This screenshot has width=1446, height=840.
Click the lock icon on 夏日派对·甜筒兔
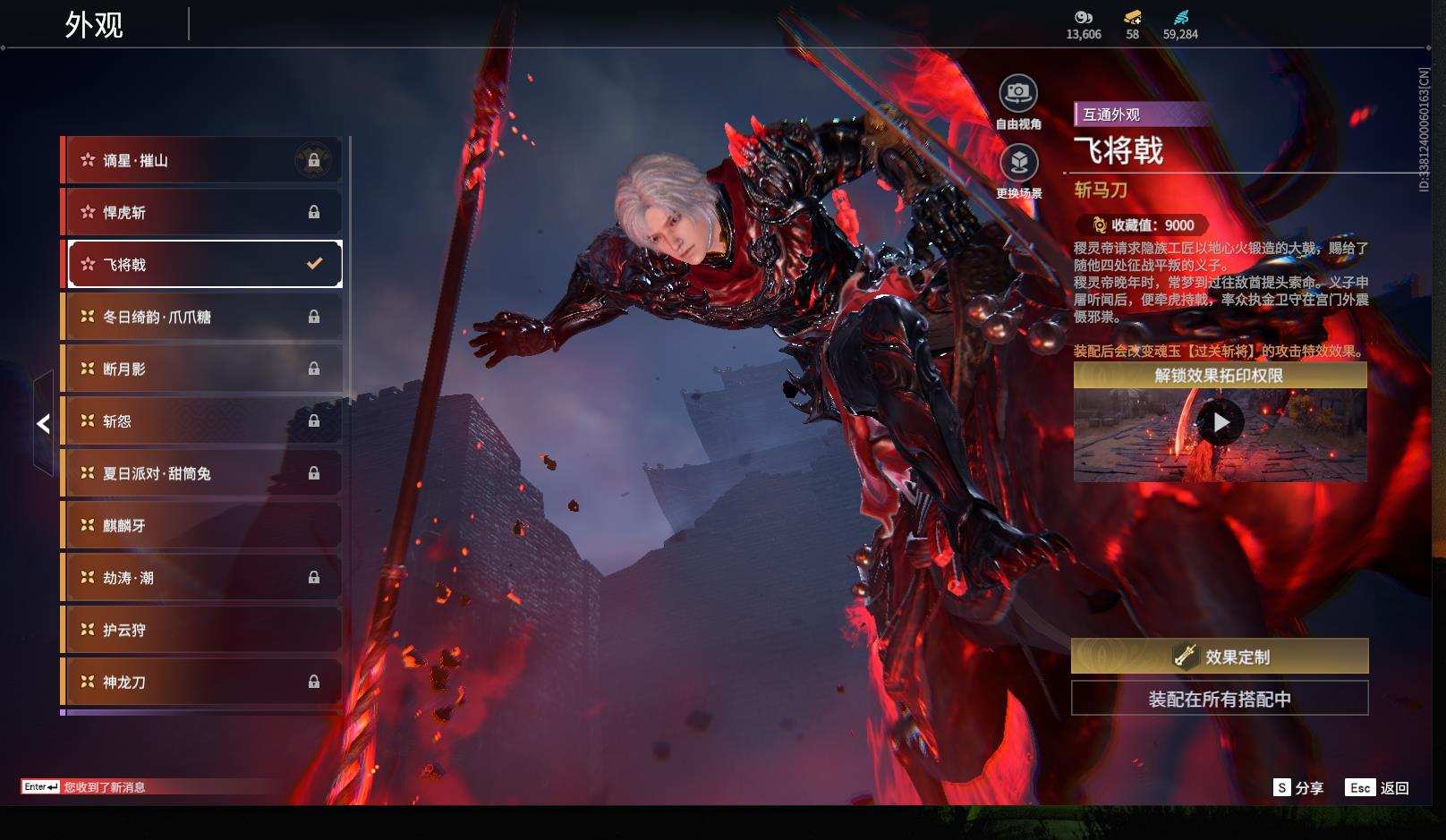314,473
